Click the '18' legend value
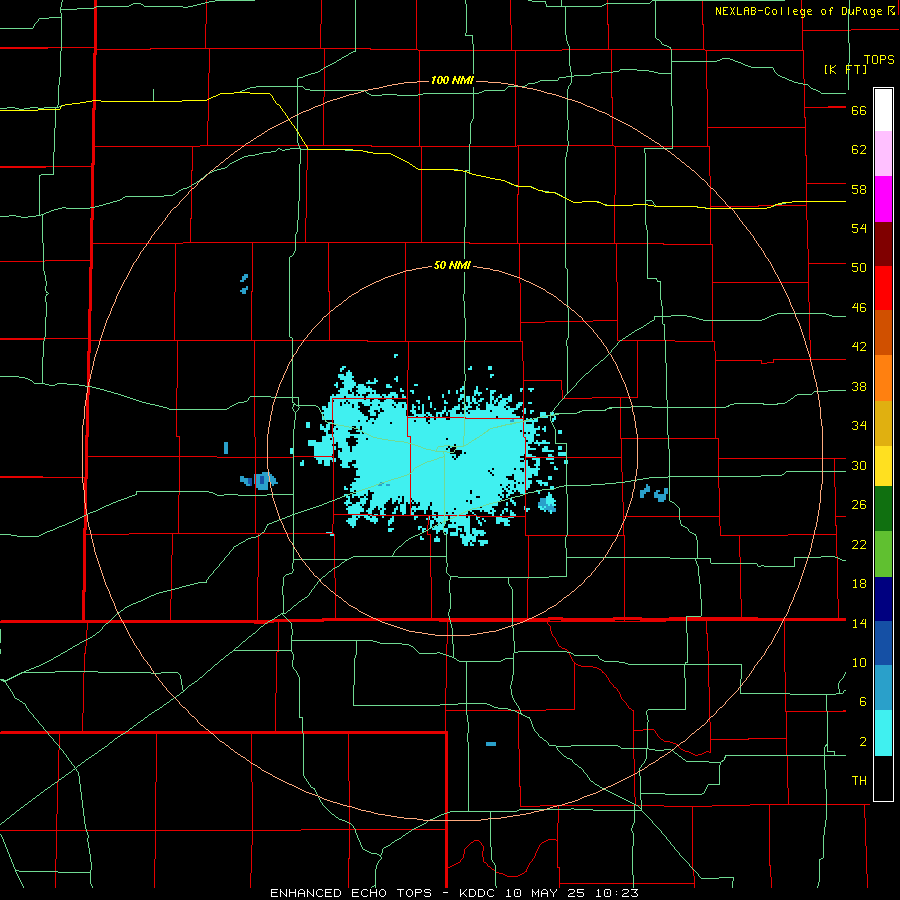 click(x=859, y=584)
